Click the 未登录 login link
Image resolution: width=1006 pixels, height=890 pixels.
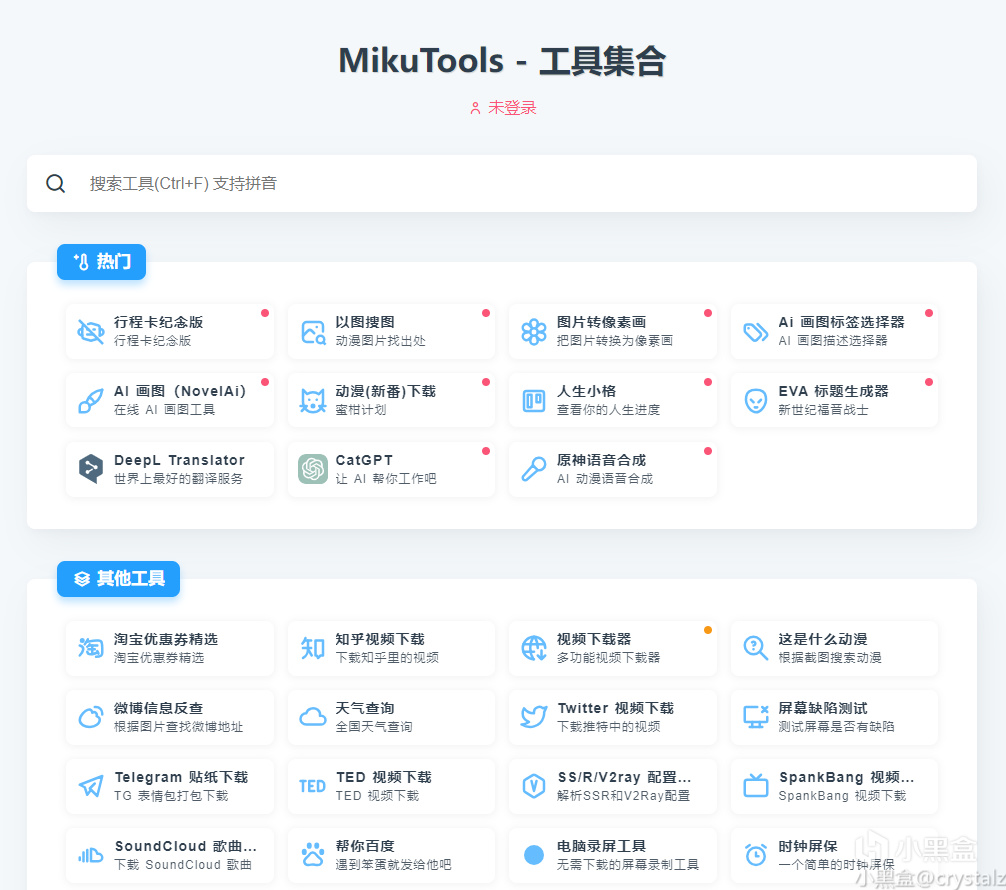pos(504,108)
